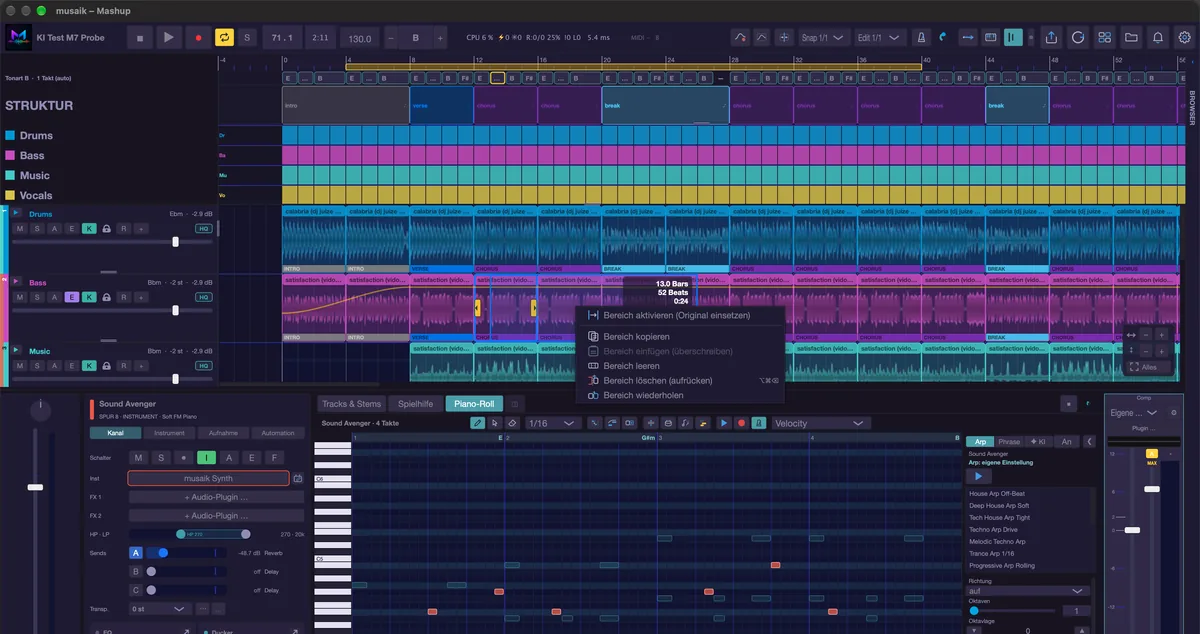Click the red record button in transport

[x=198, y=38]
